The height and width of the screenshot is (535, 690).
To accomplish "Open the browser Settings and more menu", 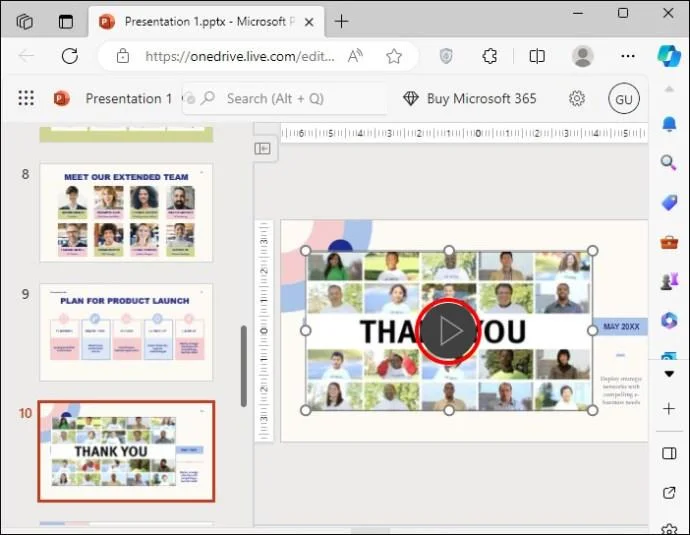I will tap(628, 56).
